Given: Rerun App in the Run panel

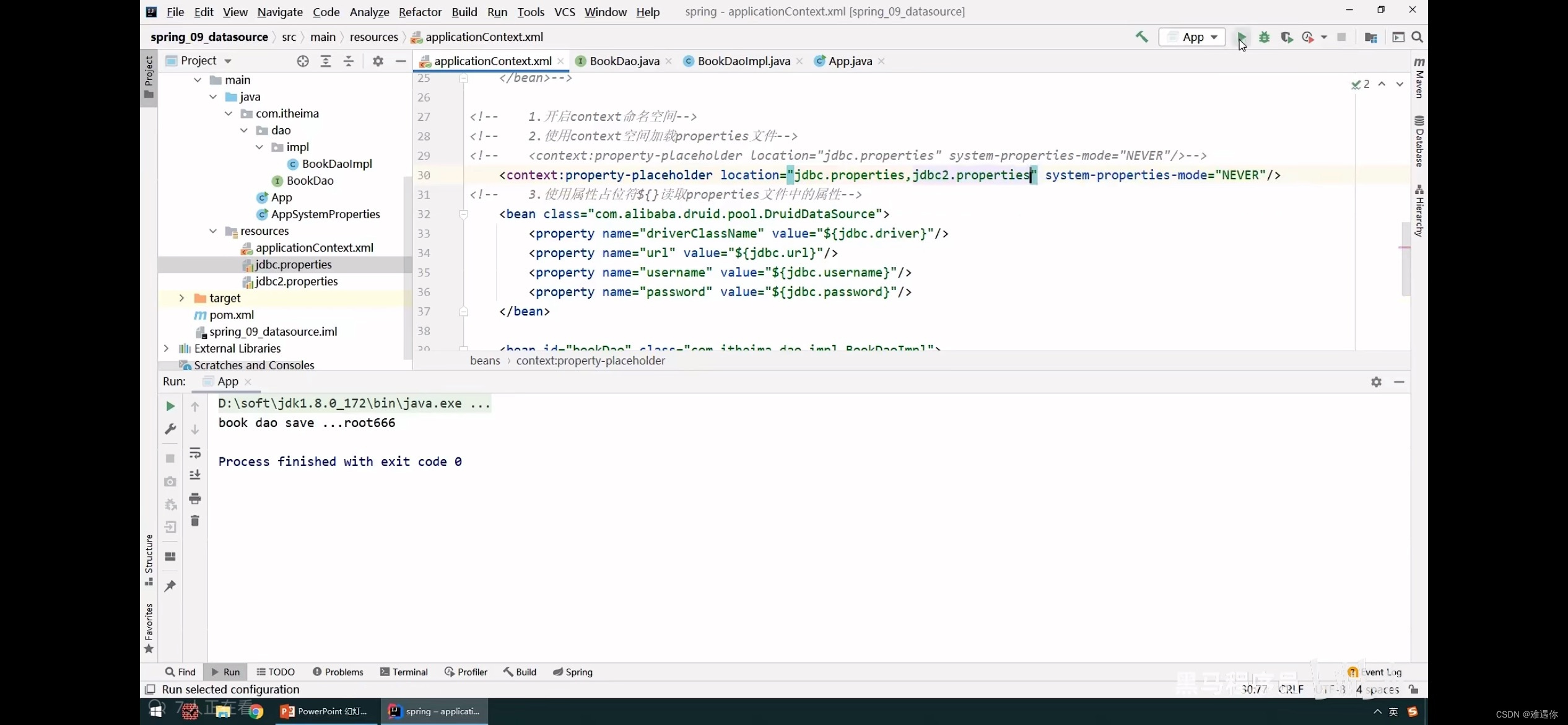Looking at the screenshot, I should [170, 406].
